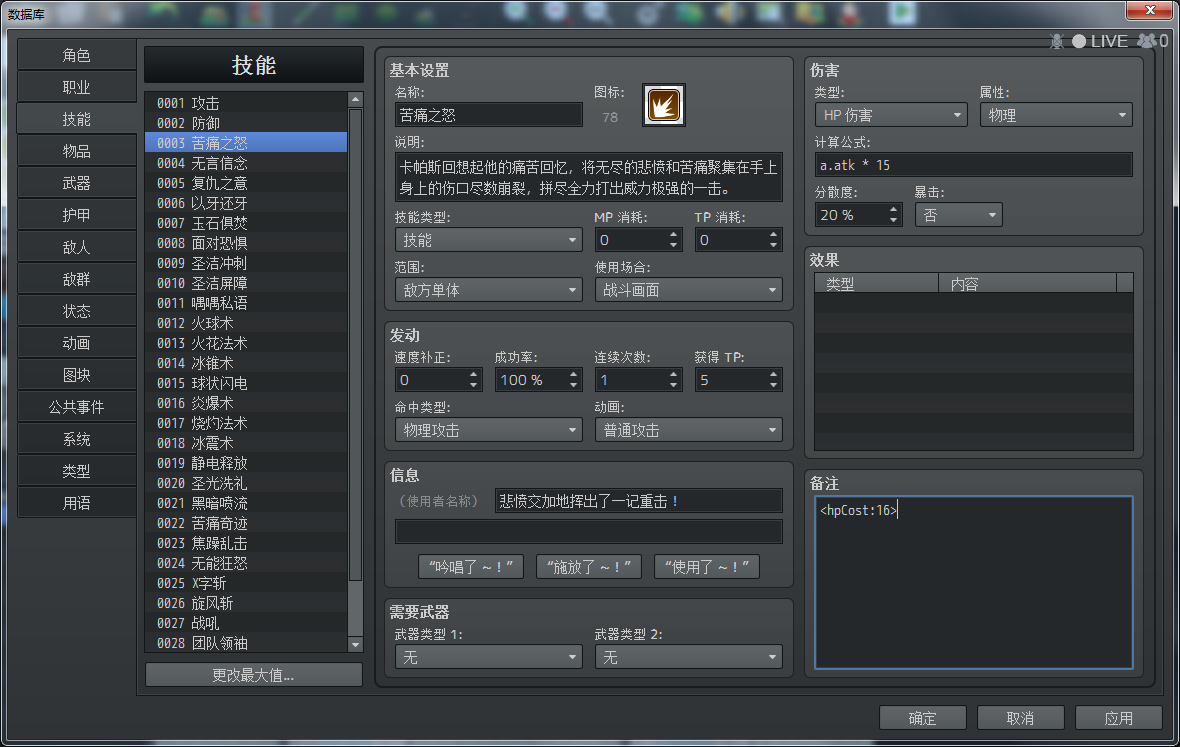Open the 状态 tab
1180x747 pixels.
76,311
